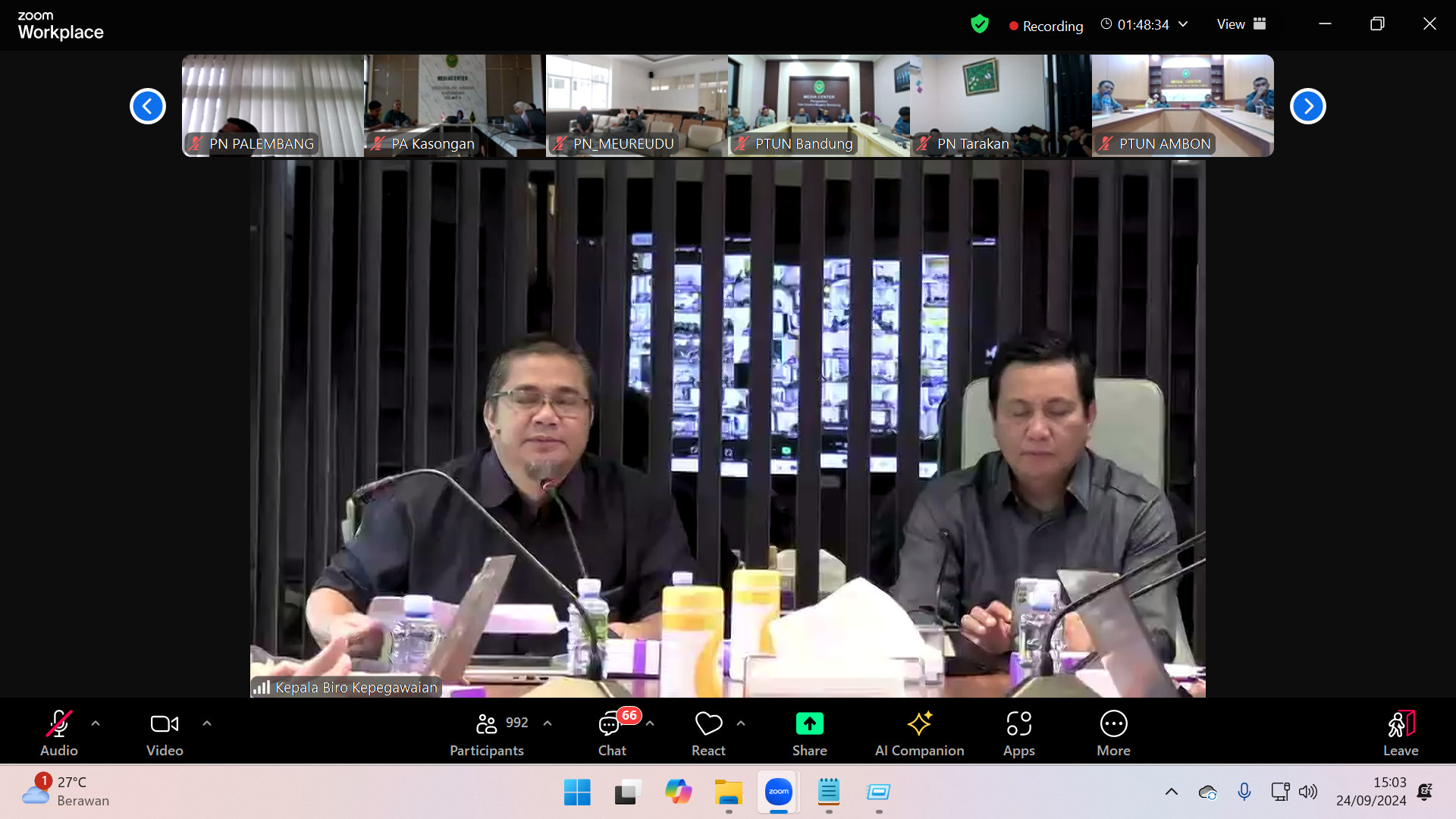Image resolution: width=1456 pixels, height=819 pixels.
Task: Open File Explorer from the taskbar
Action: coord(728,792)
